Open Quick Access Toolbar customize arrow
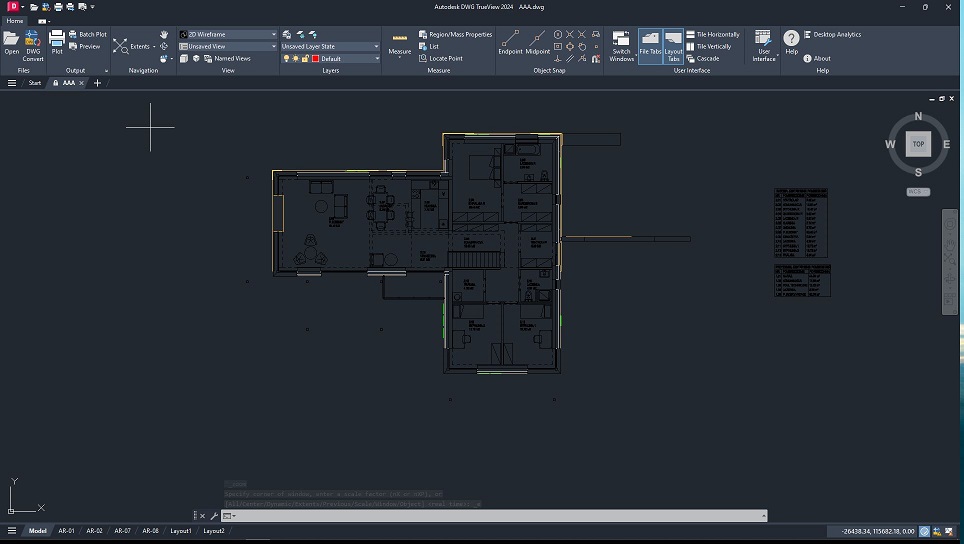The width and height of the screenshot is (964, 544). (93, 7)
